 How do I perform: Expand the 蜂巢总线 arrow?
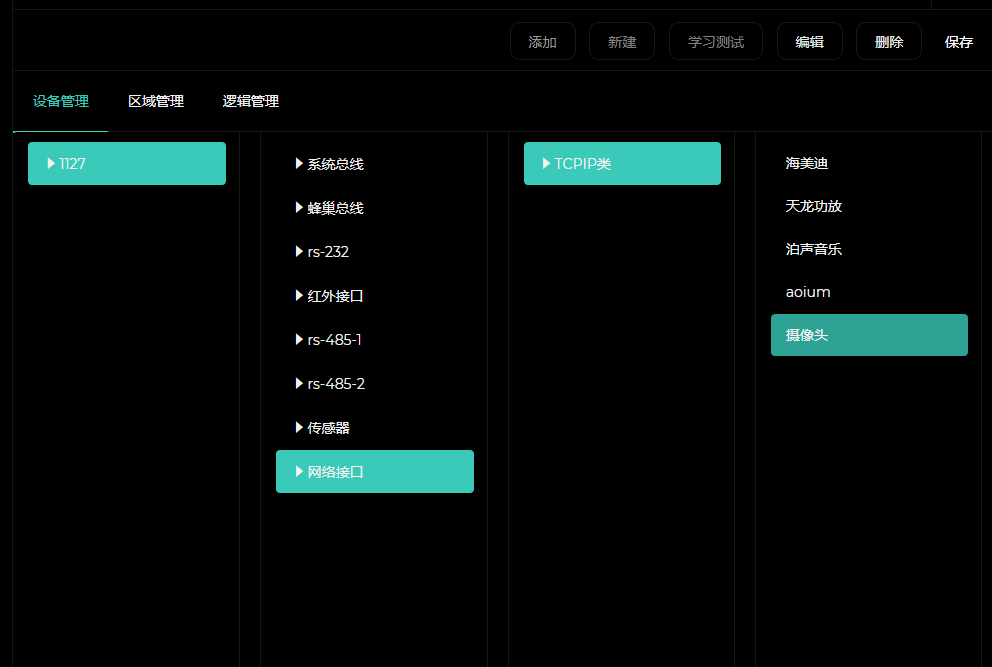[x=299, y=208]
